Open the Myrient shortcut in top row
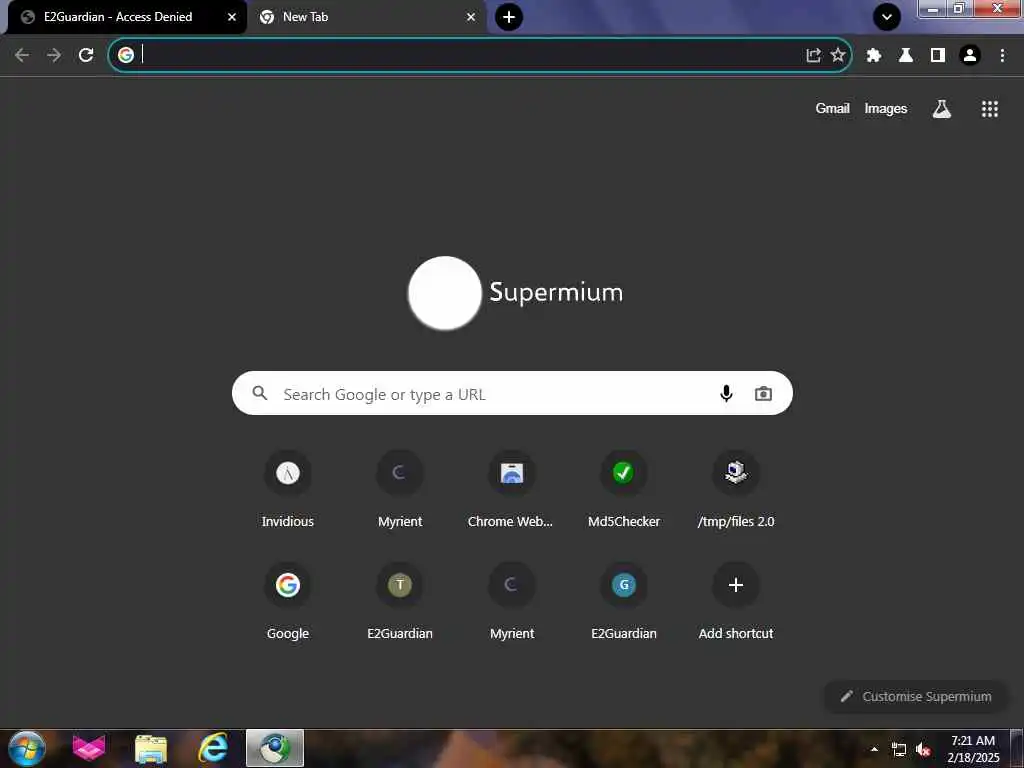This screenshot has height=768, width=1024. (x=400, y=489)
